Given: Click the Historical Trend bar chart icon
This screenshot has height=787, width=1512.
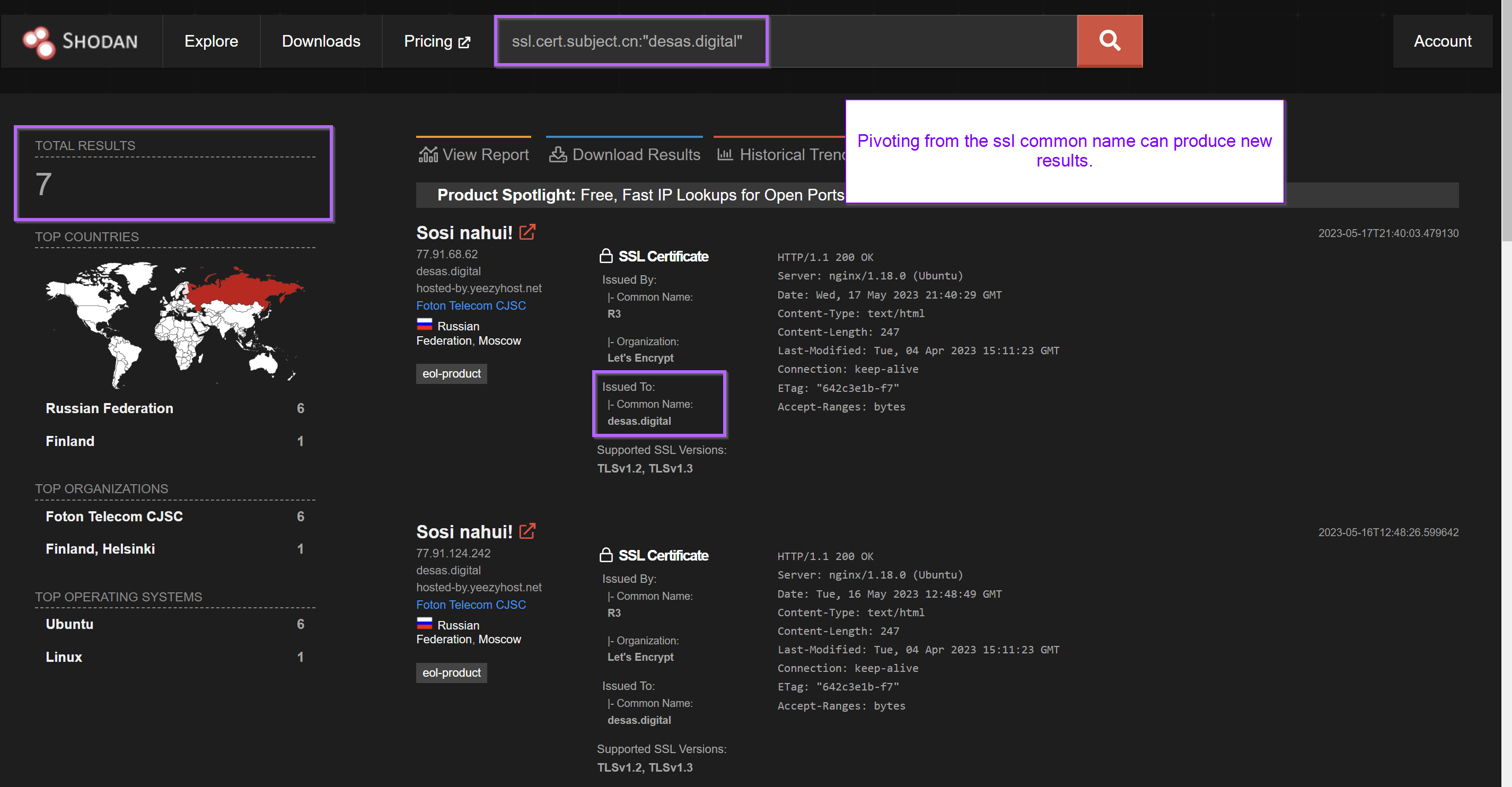Looking at the screenshot, I should [x=725, y=154].
